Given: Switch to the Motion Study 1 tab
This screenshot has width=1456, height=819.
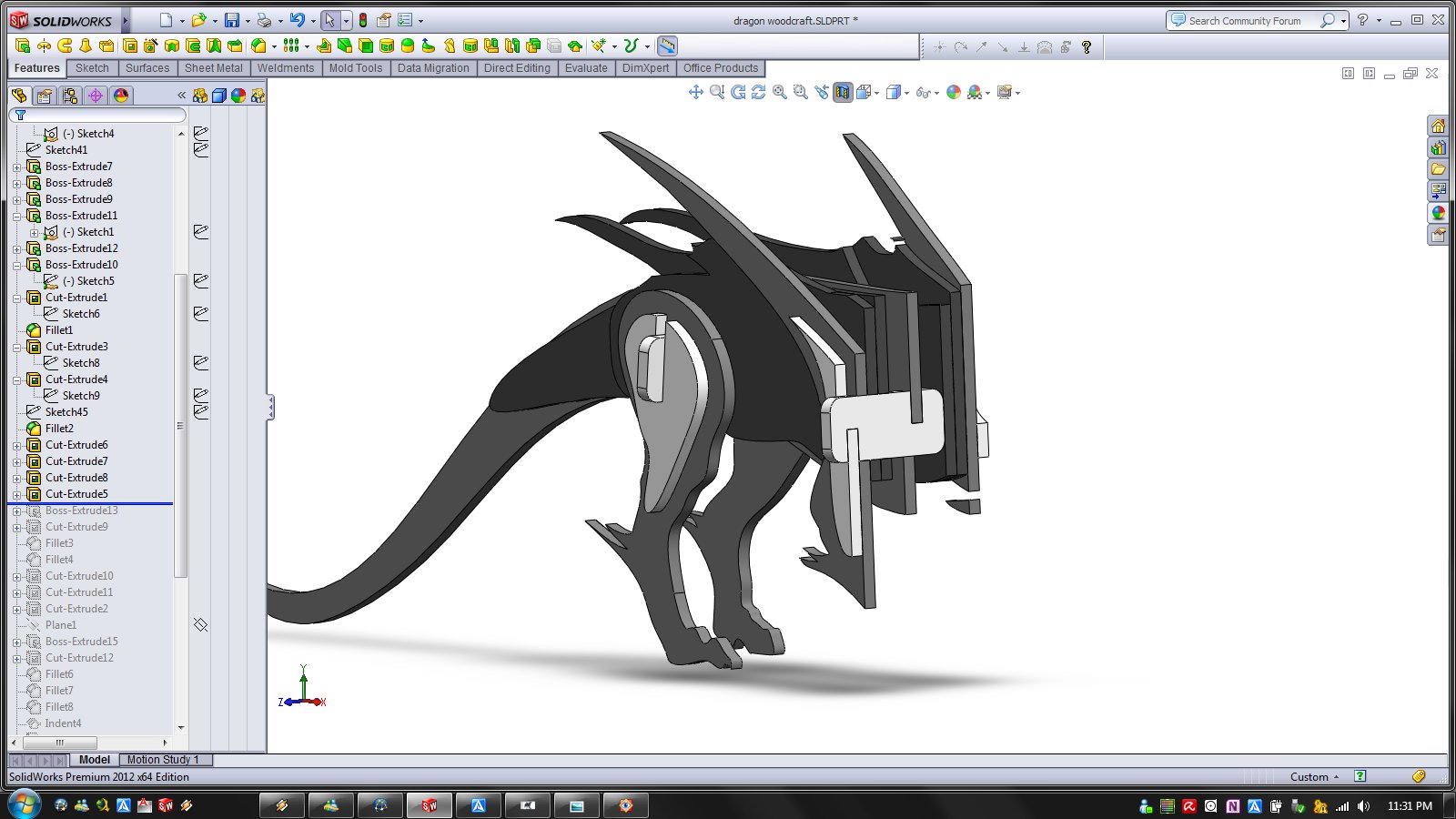Looking at the screenshot, I should [163, 760].
